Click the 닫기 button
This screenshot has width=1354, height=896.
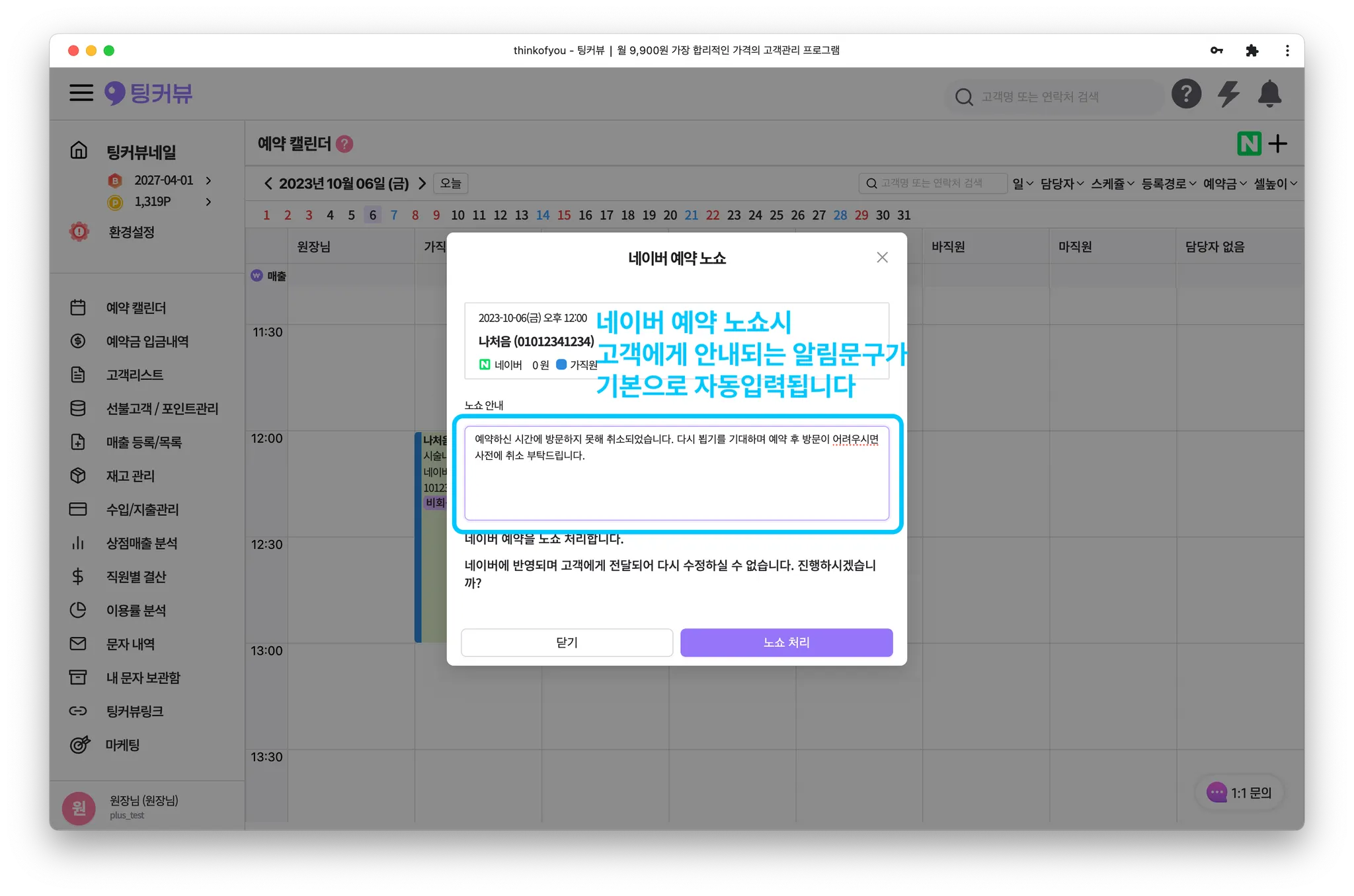click(x=567, y=642)
